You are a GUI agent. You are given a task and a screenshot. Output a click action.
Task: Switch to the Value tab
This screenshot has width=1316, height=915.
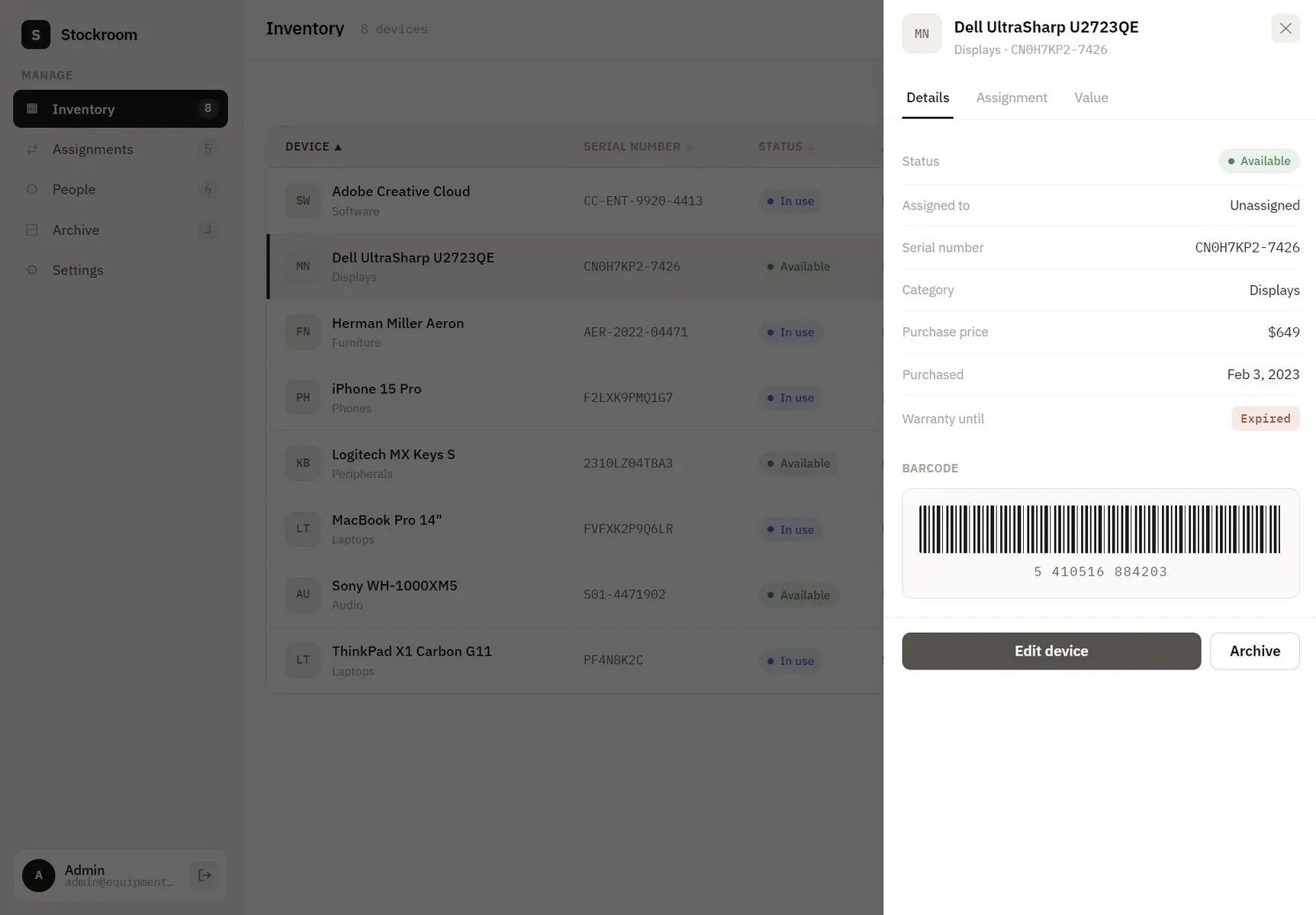[1091, 98]
